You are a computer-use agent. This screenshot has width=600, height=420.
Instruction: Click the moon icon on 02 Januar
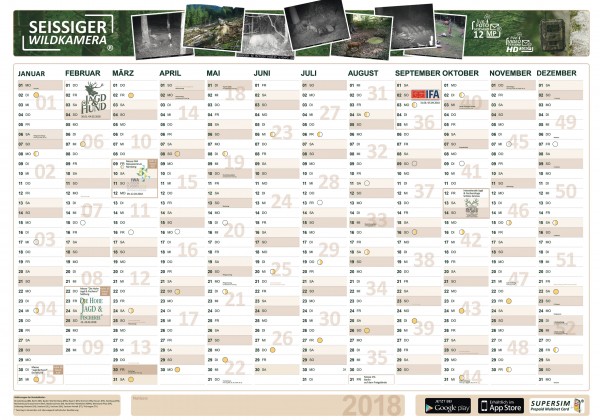[x=36, y=95]
